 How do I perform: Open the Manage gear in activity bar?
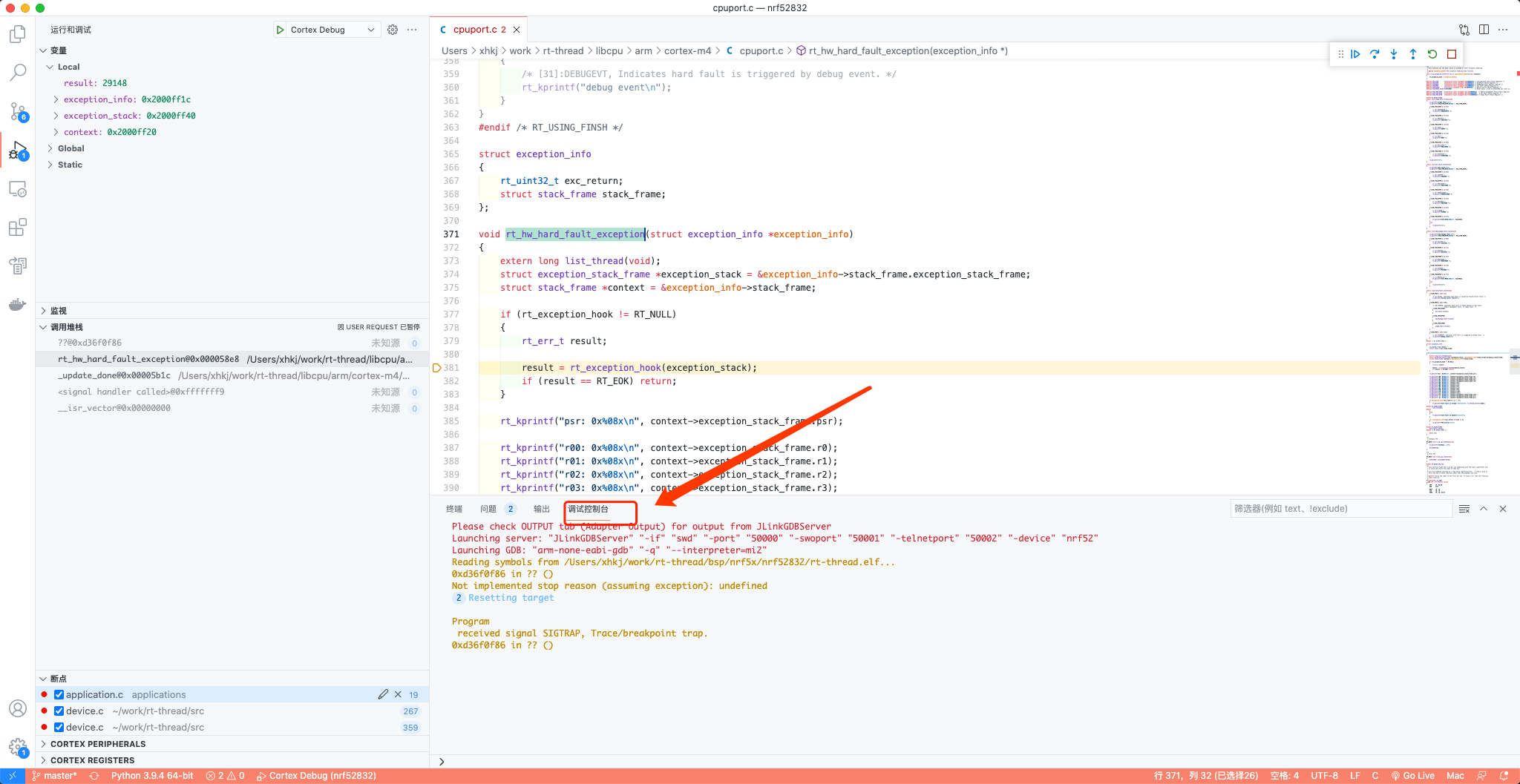[18, 747]
